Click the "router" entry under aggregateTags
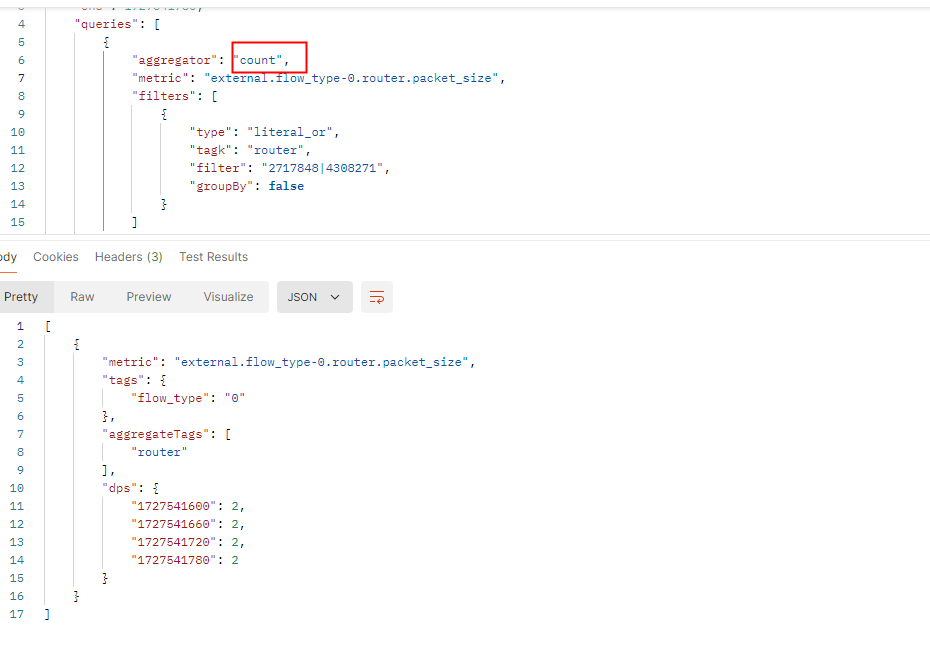Screen dimensions: 930x652 (159, 452)
